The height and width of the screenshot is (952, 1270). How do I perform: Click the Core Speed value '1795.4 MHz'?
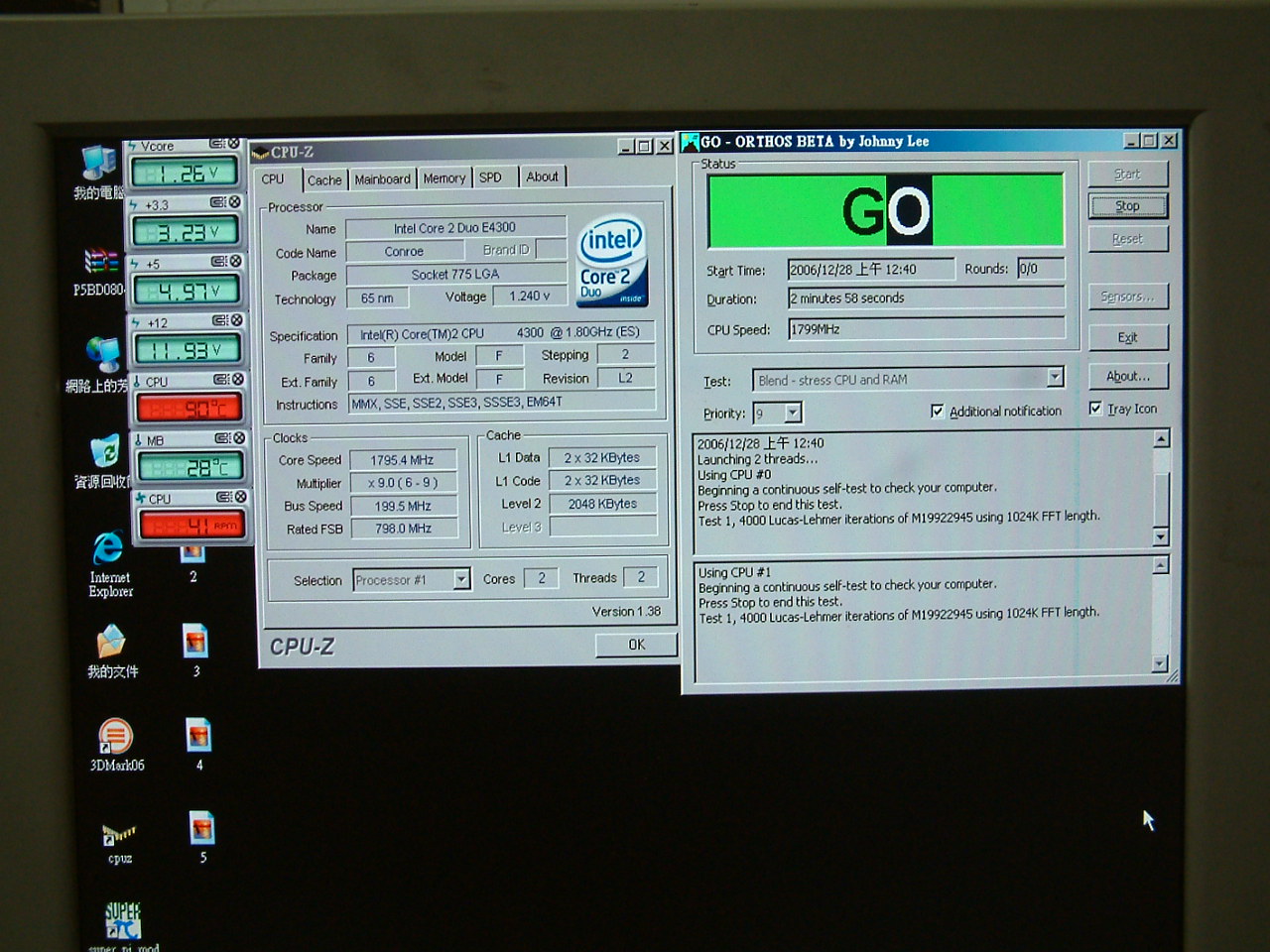tap(402, 460)
